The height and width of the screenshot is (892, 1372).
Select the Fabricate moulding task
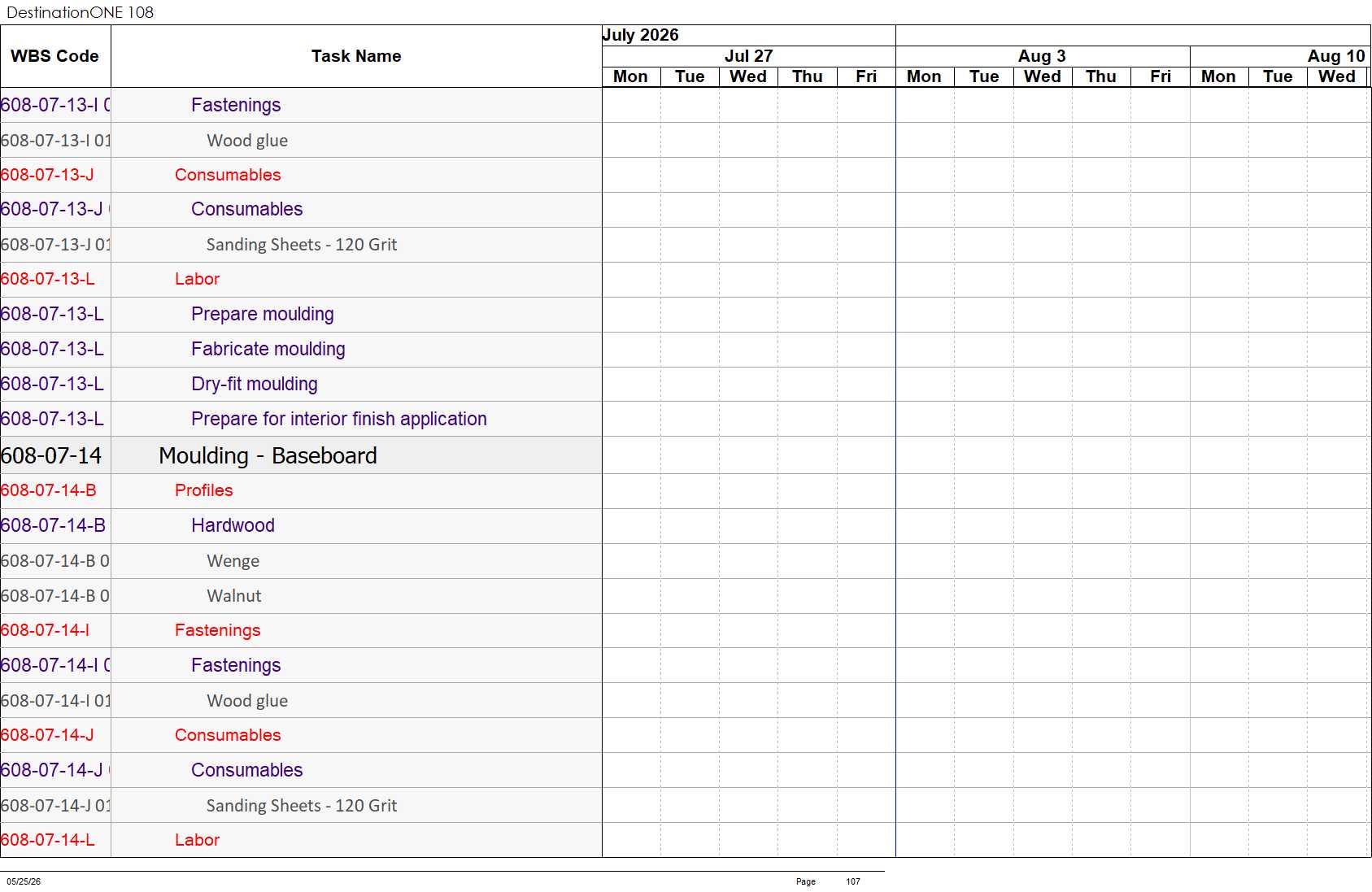(x=268, y=349)
